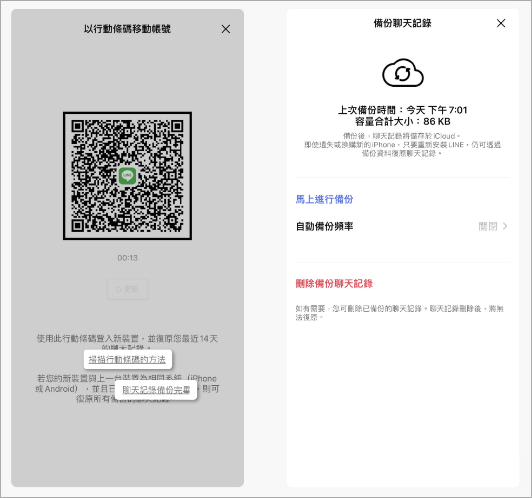
Task: Close the 備份聊天記錄 panel
Action: 501,23
